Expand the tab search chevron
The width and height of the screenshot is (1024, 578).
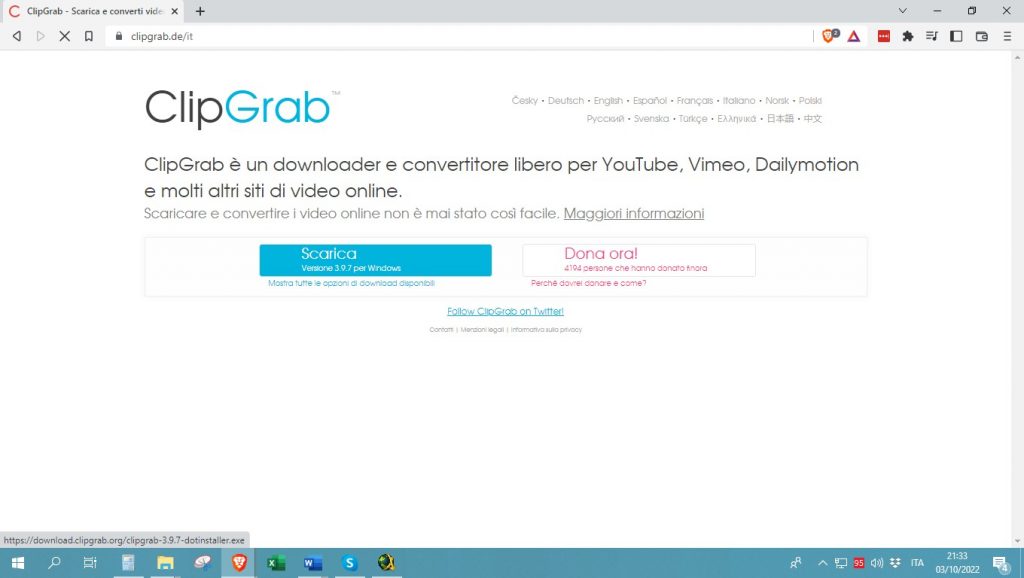tap(902, 11)
